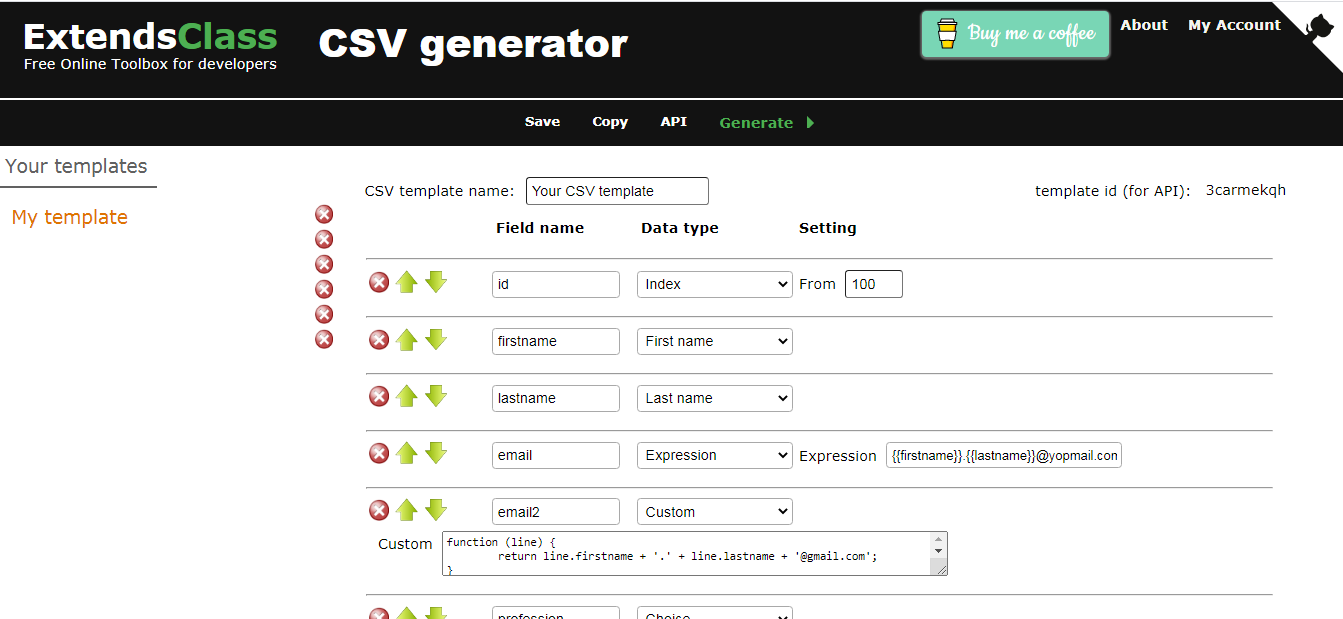
Task: Click the Generate menu item
Action: [756, 123]
